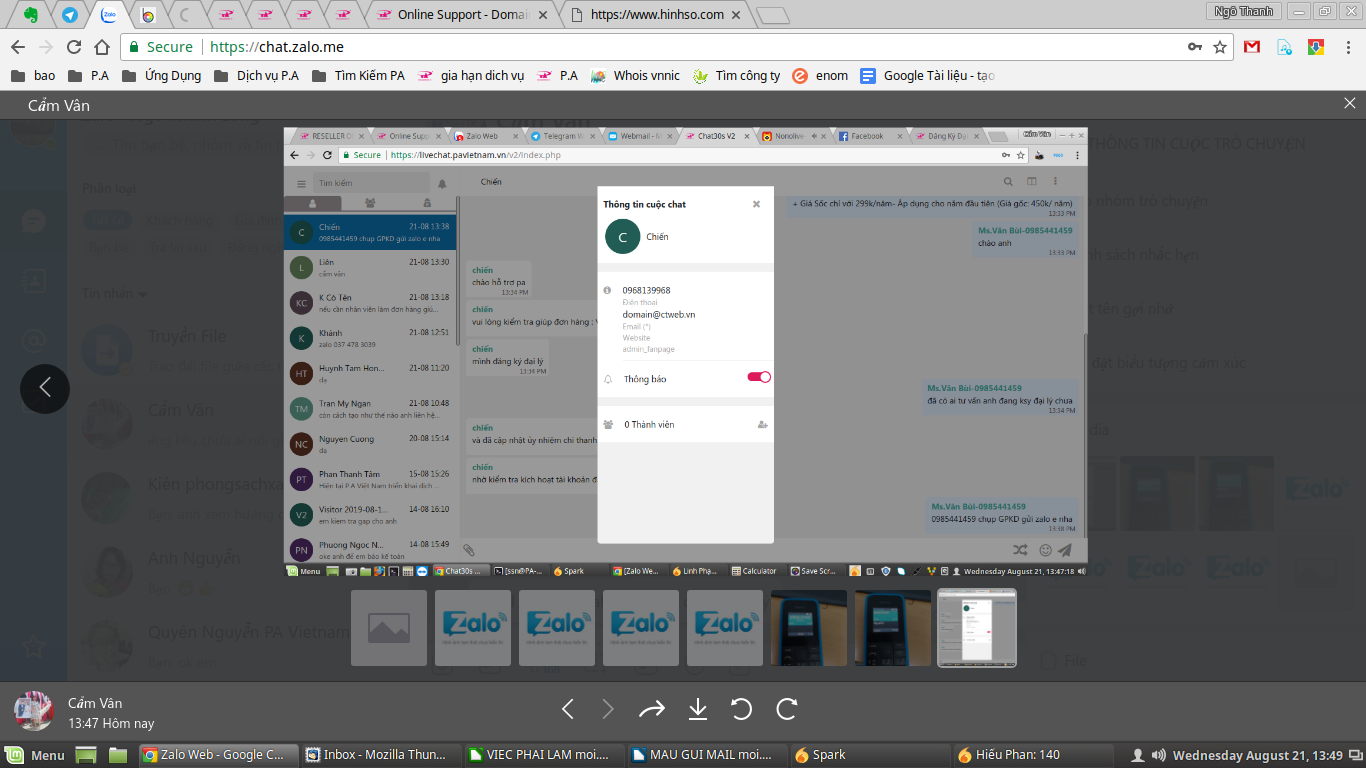Viewport: 1366px width, 768px height.
Task: Open the Tìm Kiếm PA bookmark folder
Action: click(x=358, y=75)
